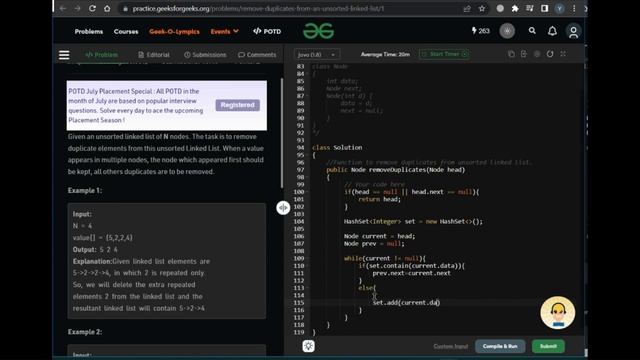Open the browser home page
This screenshot has width=640, height=360.
point(107,8)
